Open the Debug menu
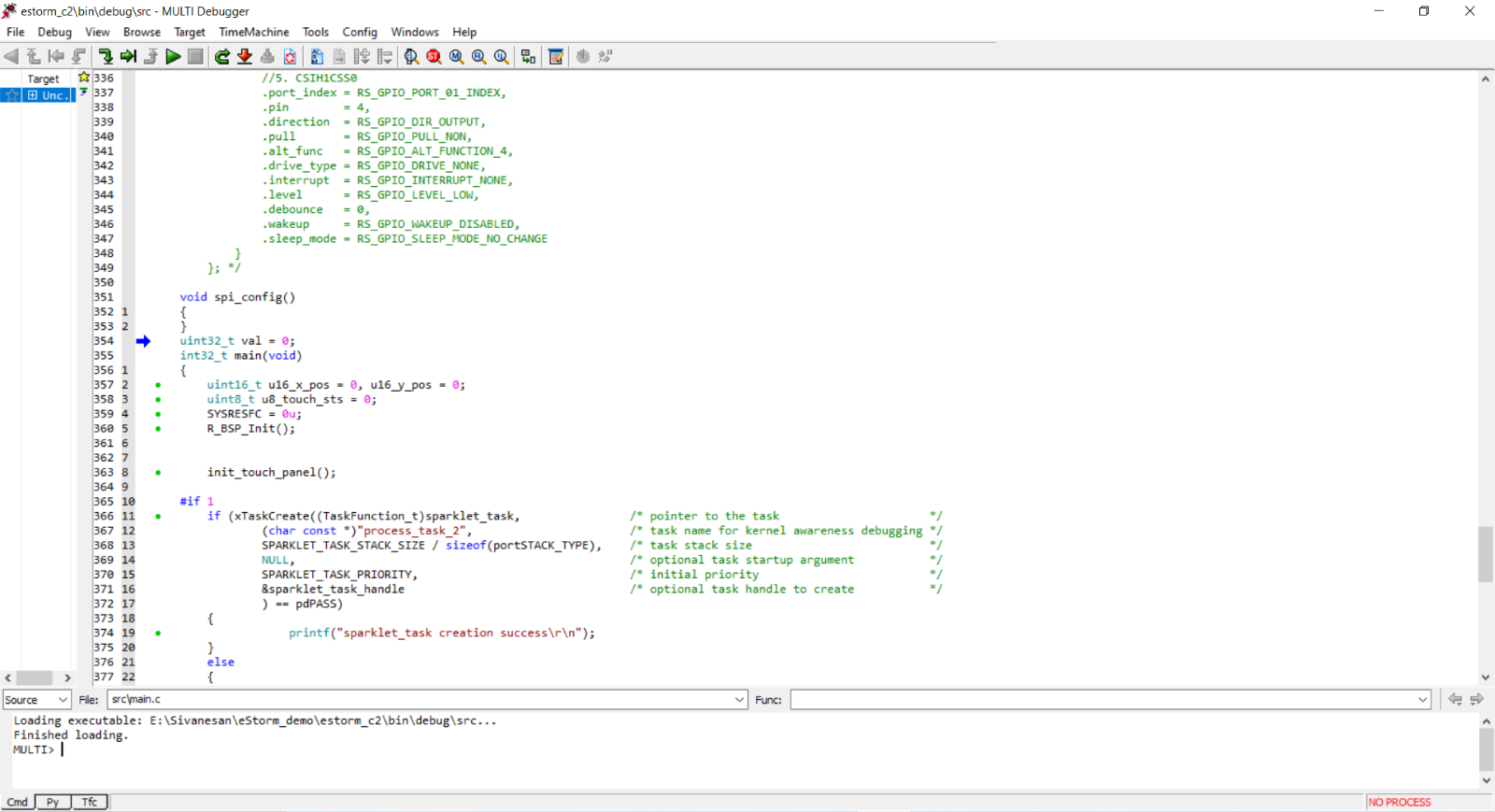 (x=54, y=32)
